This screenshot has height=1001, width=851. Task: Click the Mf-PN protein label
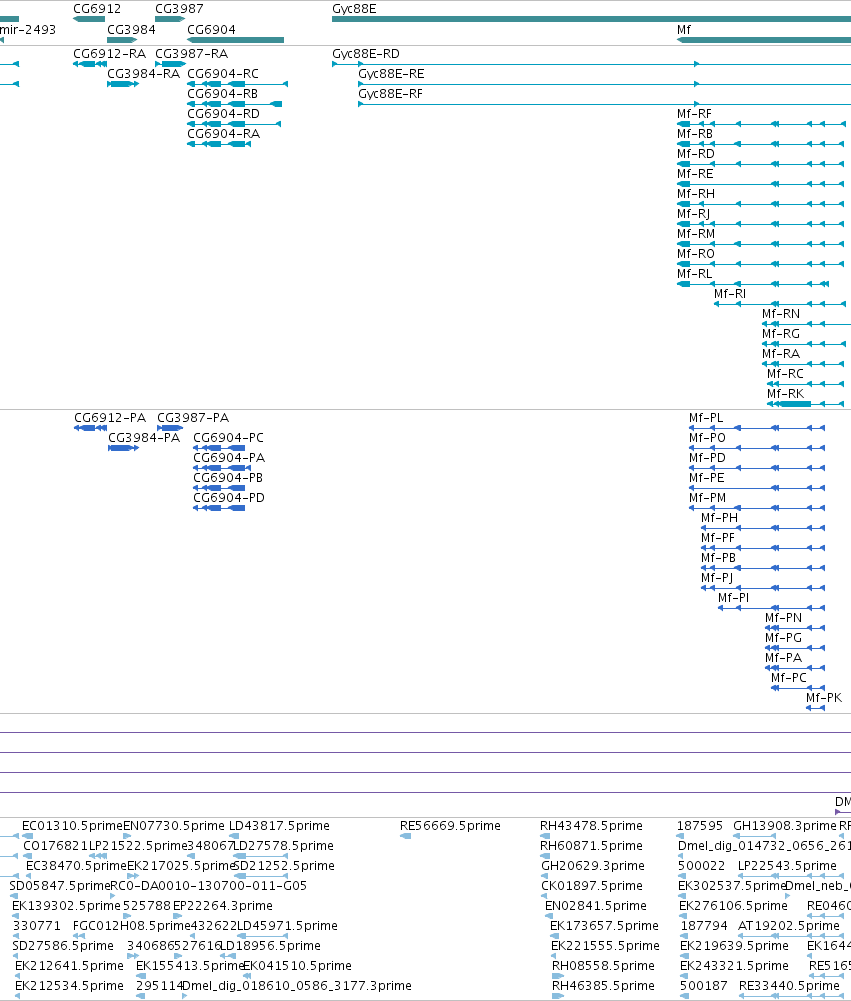pyautogui.click(x=784, y=618)
